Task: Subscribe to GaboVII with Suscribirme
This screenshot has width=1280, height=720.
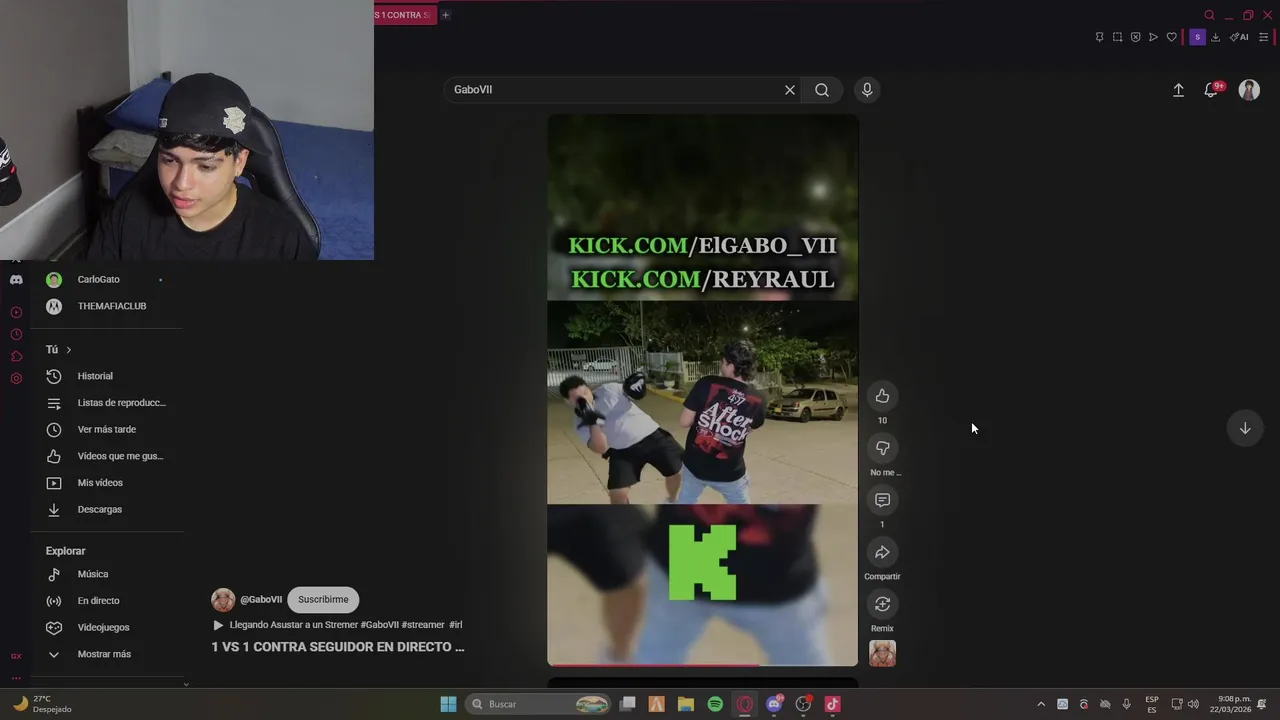Action: (323, 599)
